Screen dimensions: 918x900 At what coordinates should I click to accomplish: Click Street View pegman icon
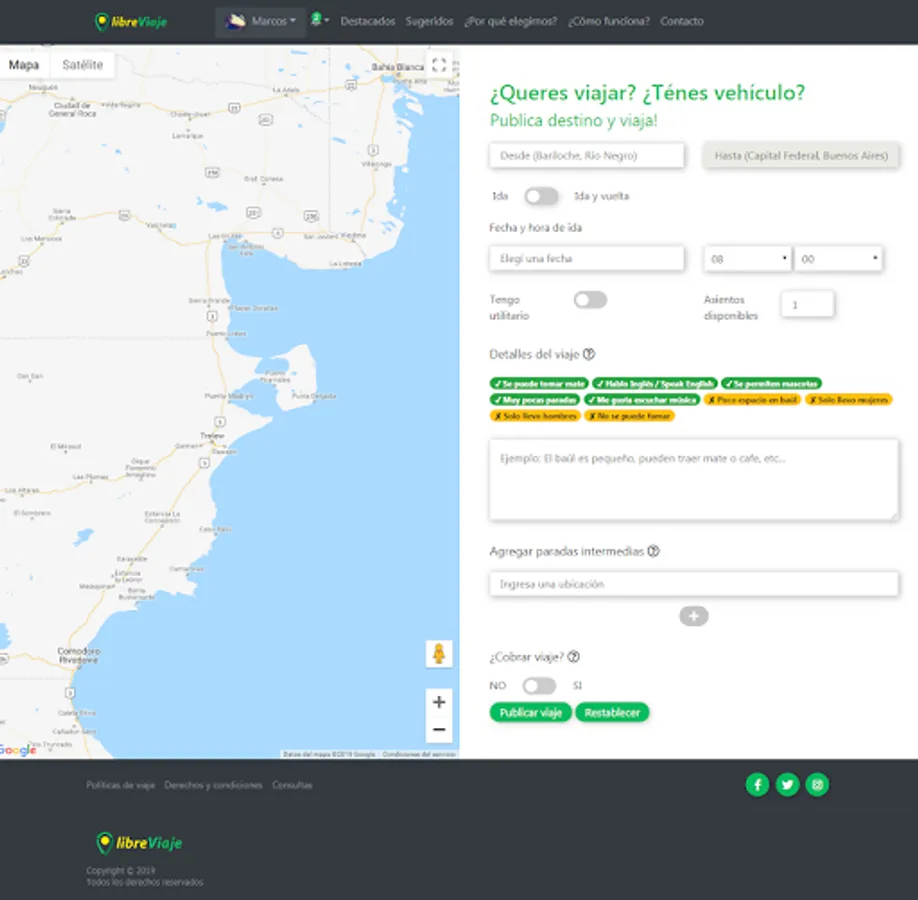(x=439, y=653)
